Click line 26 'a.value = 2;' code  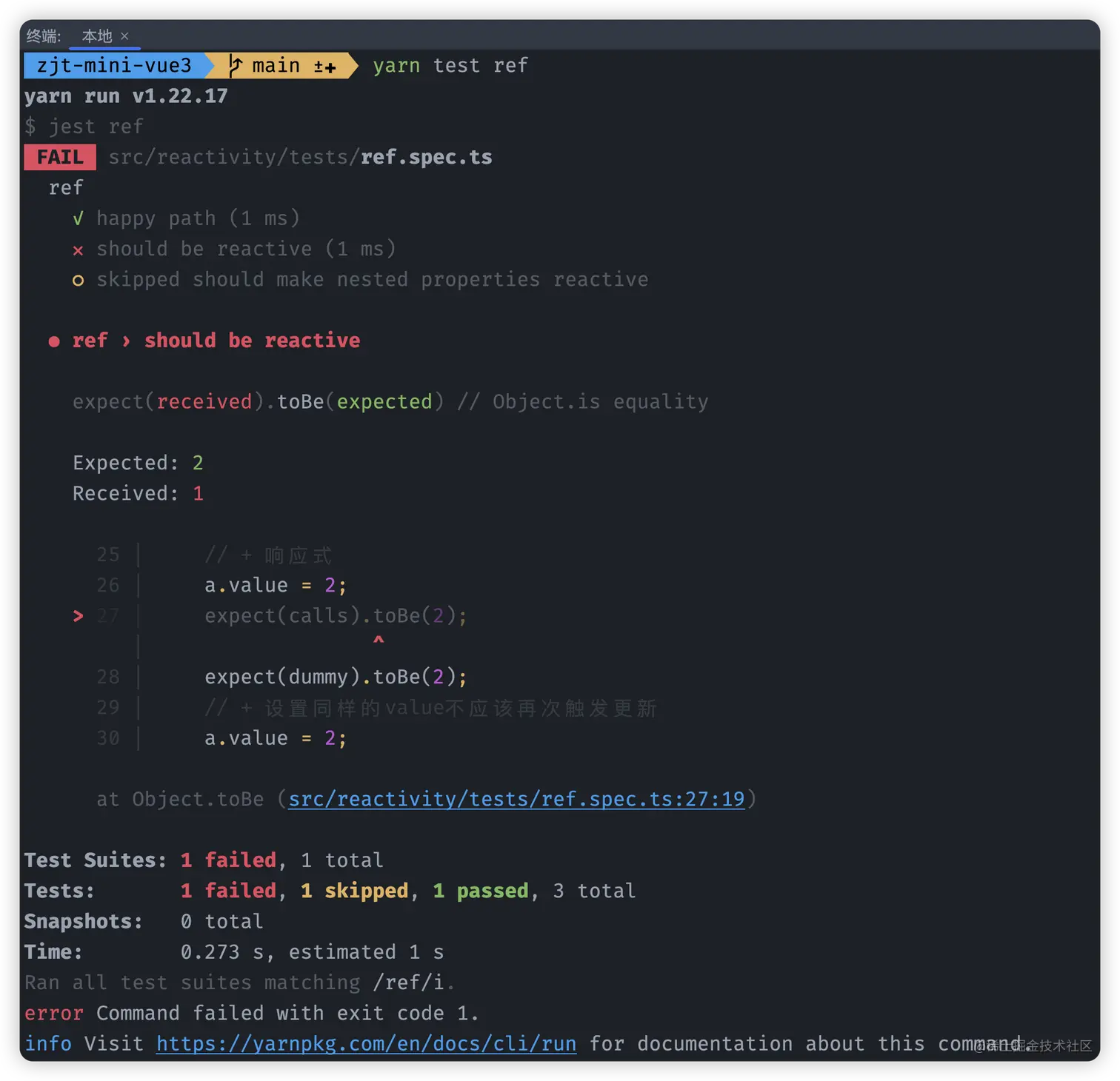pos(276,585)
